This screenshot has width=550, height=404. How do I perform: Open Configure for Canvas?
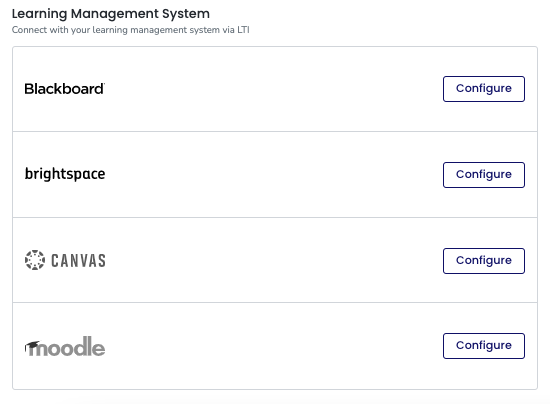point(484,261)
